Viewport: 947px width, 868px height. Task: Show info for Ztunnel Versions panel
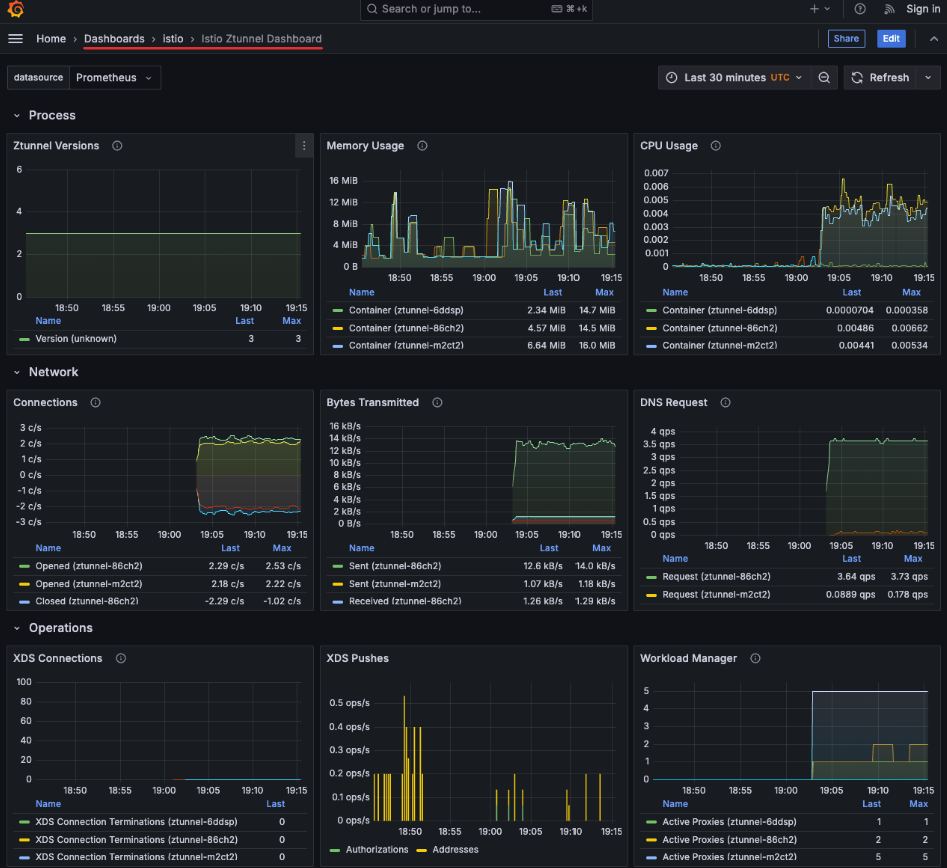(117, 146)
